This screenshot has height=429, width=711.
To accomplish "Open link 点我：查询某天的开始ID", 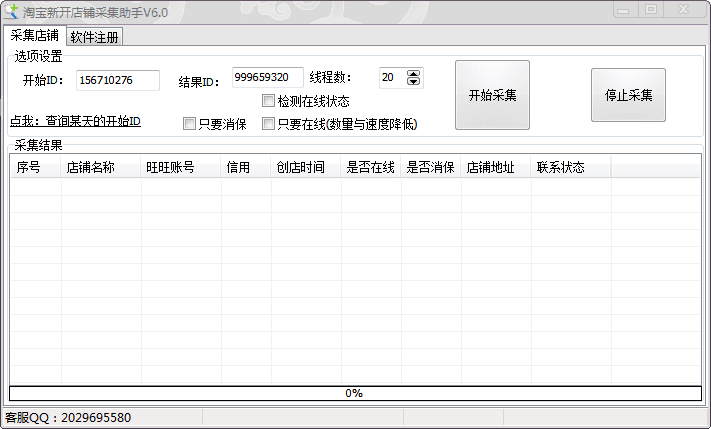I will tap(75, 121).
